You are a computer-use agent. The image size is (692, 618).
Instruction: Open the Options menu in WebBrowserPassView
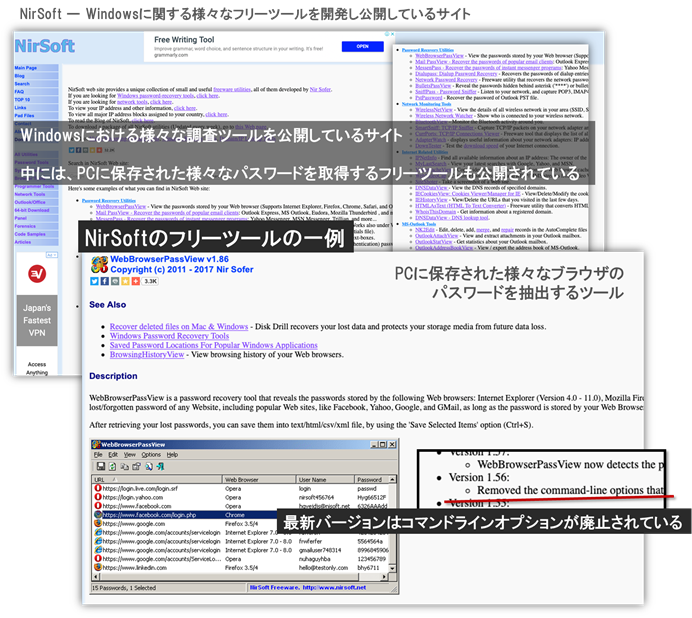coord(151,454)
